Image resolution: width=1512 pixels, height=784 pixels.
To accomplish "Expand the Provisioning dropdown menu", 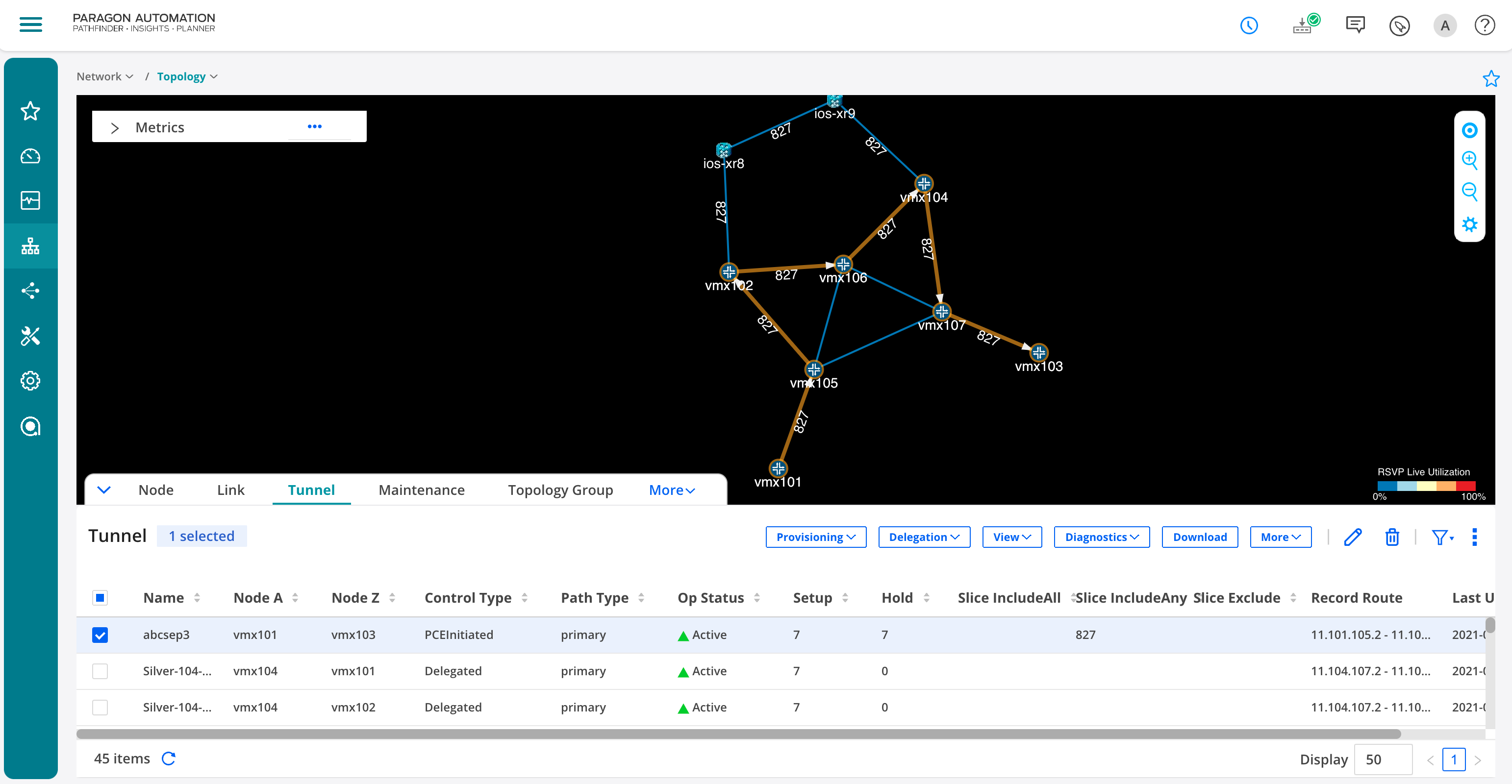I will 815,536.
